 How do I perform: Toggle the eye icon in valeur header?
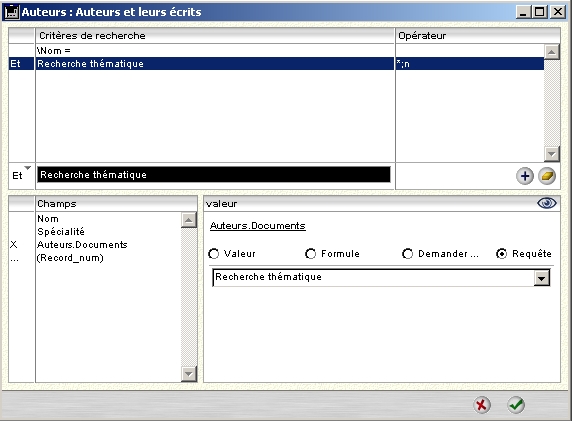pyautogui.click(x=546, y=203)
